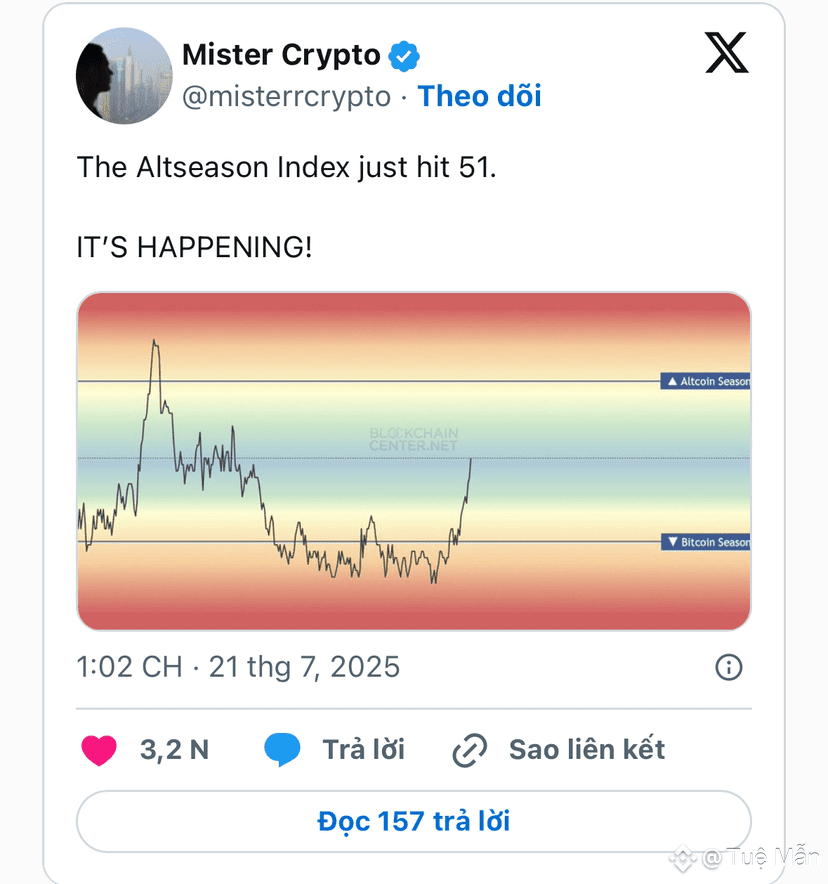This screenshot has width=828, height=884.
Task: Open the Đọc 157 trả lời button
Action: click(414, 821)
